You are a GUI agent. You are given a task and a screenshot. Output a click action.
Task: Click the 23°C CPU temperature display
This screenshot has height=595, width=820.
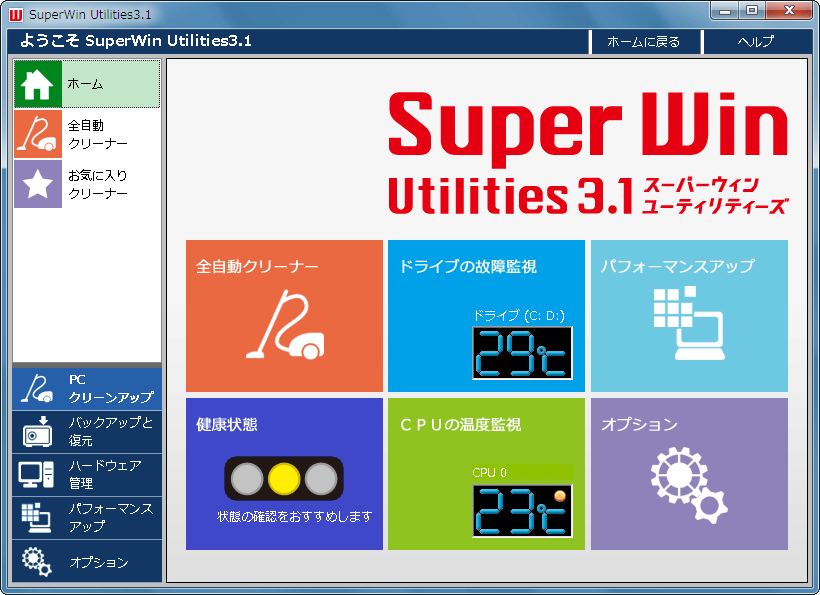(522, 511)
